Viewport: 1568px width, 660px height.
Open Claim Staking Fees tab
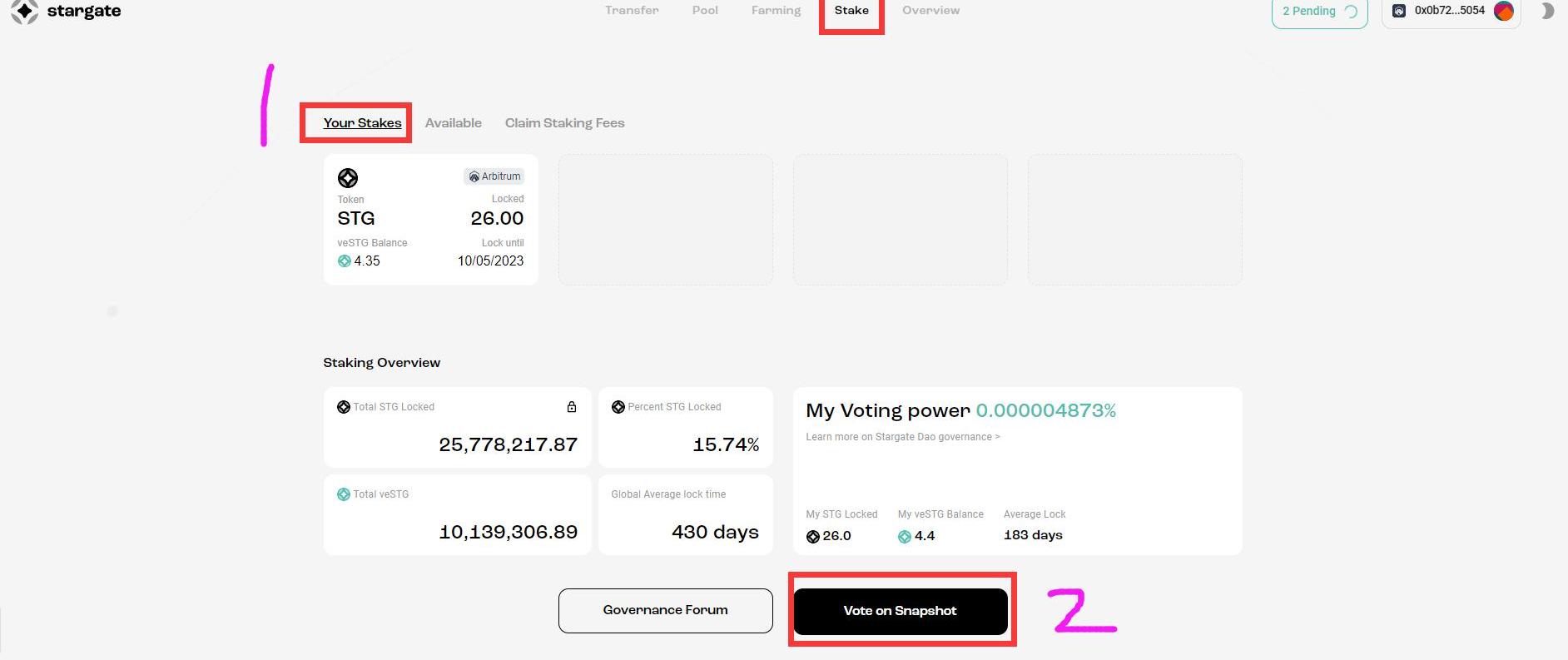pos(564,123)
